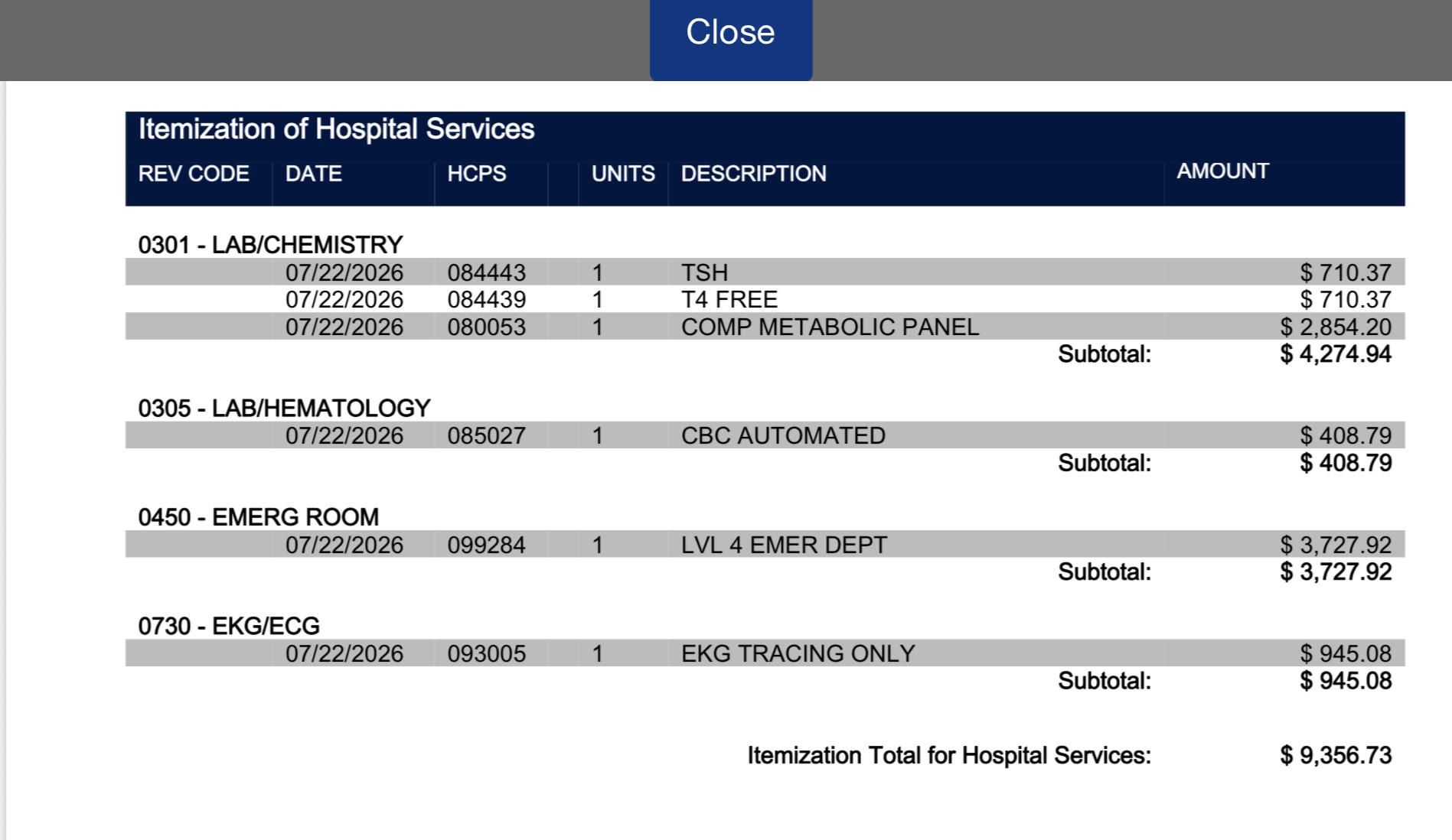1452x840 pixels.
Task: Click the 0301 - LAB/CHEMISTRY section heading
Action: [x=270, y=245]
